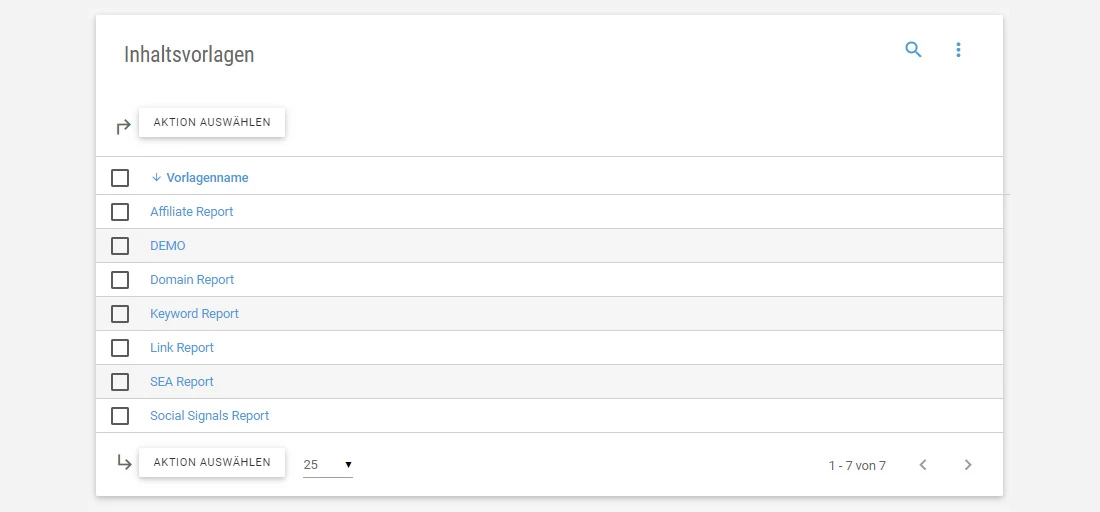Go to the next page arrow

(967, 465)
